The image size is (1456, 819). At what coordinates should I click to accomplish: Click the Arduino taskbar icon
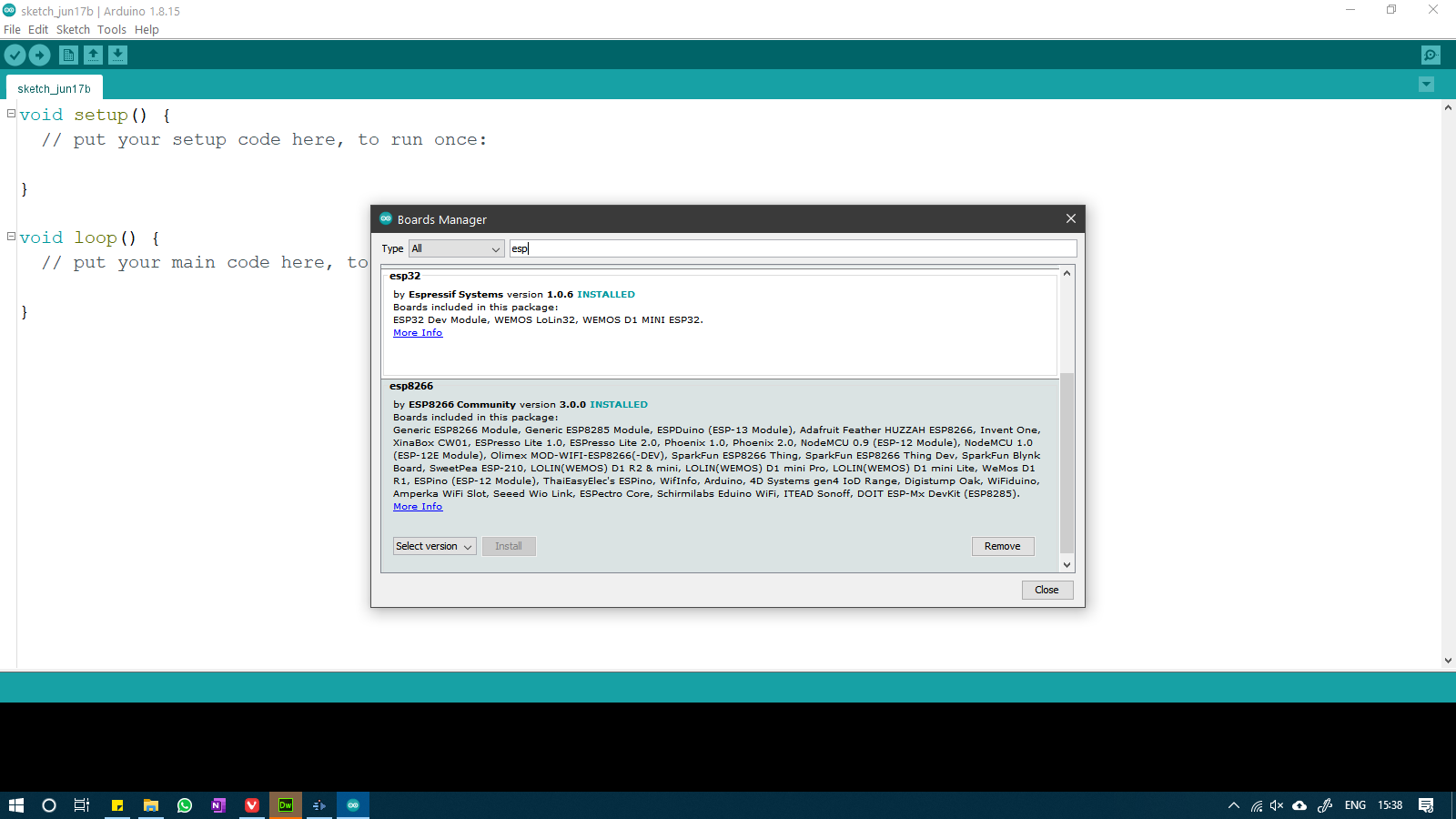(353, 805)
